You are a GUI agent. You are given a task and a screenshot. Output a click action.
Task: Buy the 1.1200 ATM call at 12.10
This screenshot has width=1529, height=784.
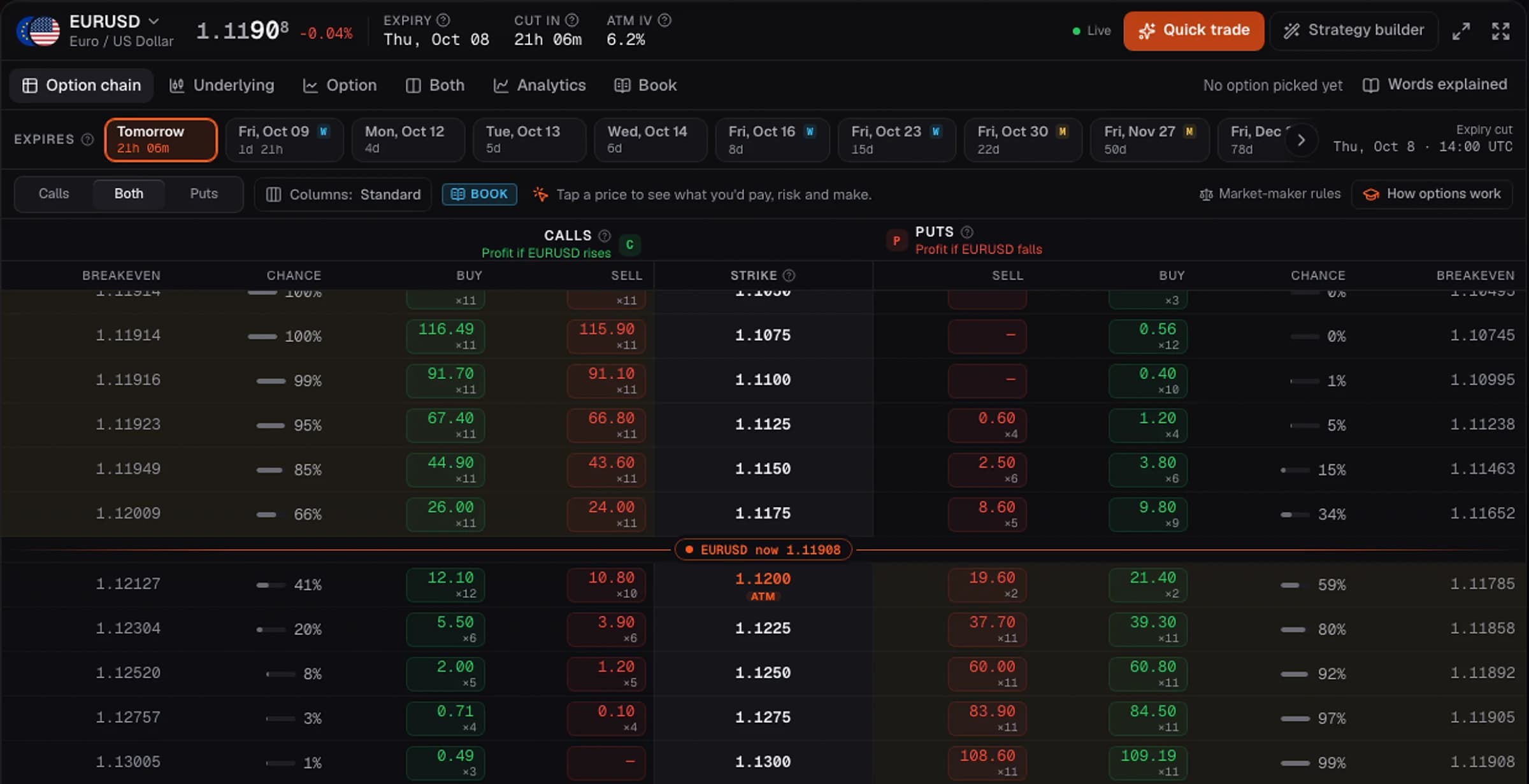[445, 585]
